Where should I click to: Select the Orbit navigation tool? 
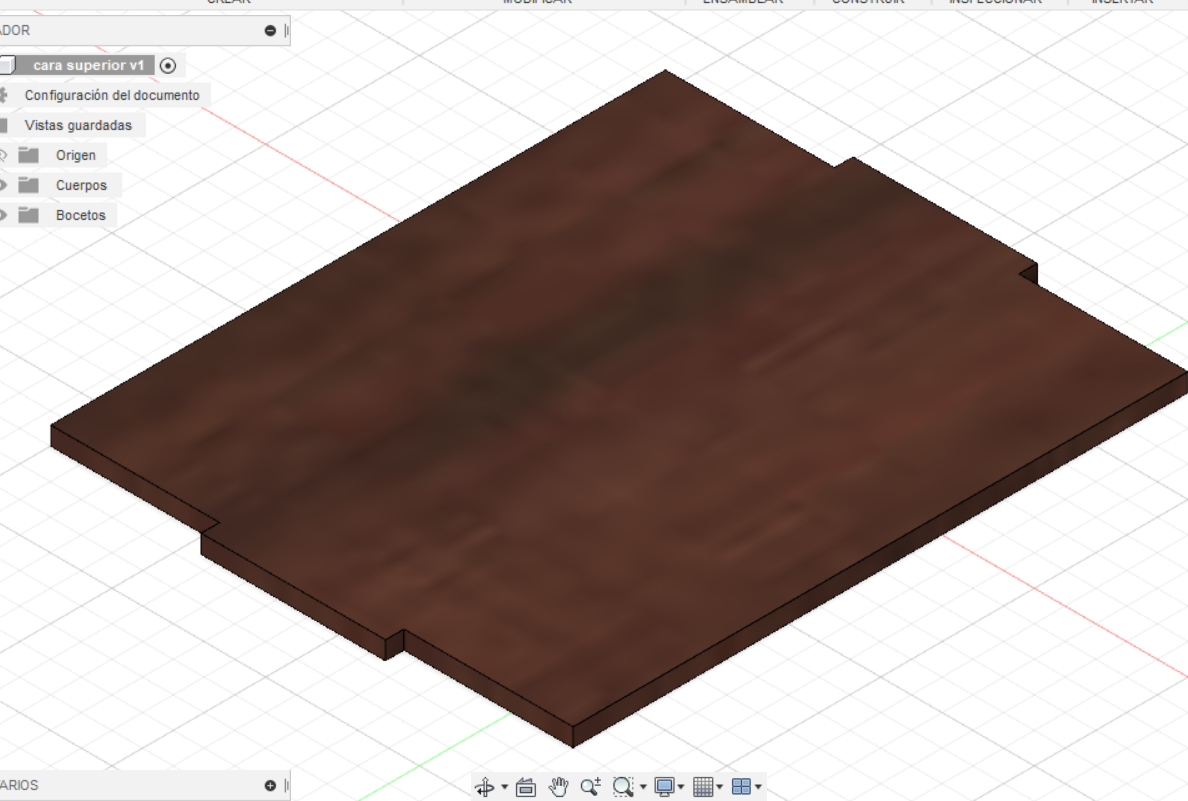coord(484,787)
